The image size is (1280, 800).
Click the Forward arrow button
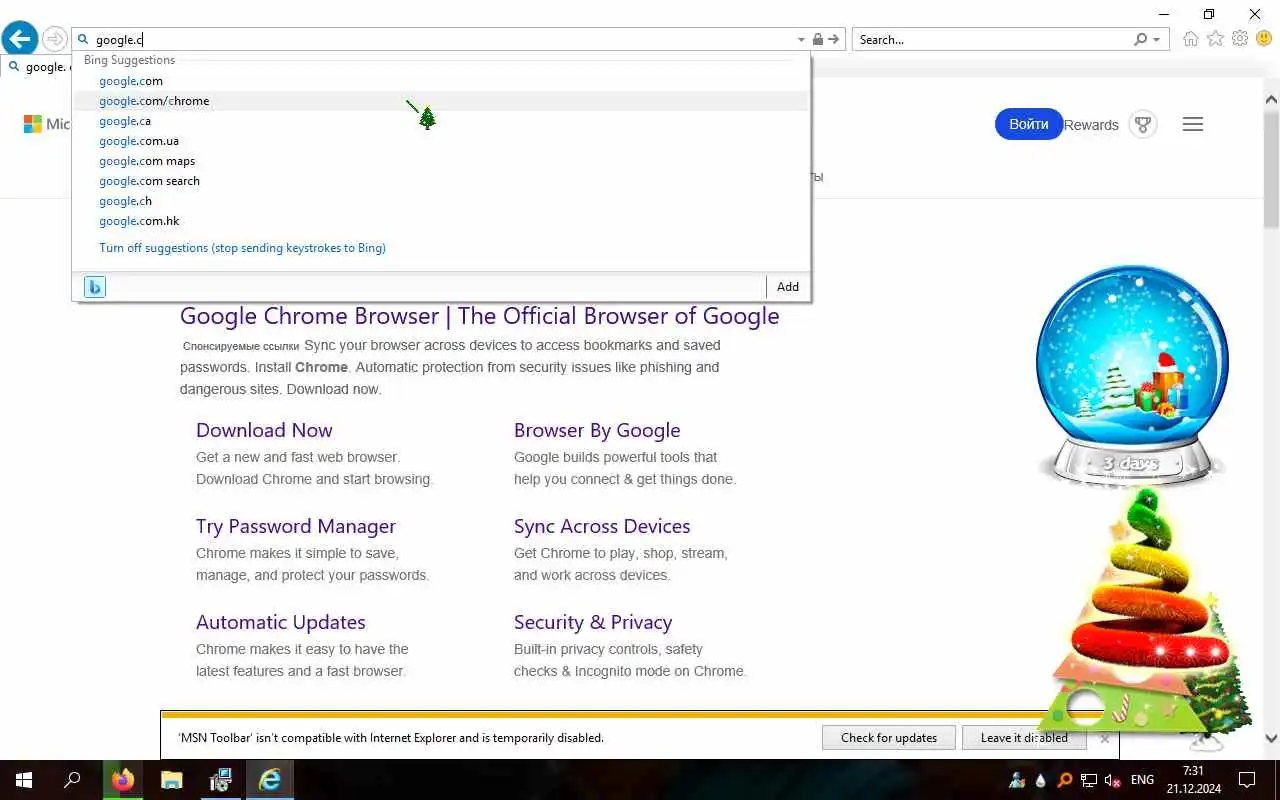pyautogui.click(x=54, y=39)
